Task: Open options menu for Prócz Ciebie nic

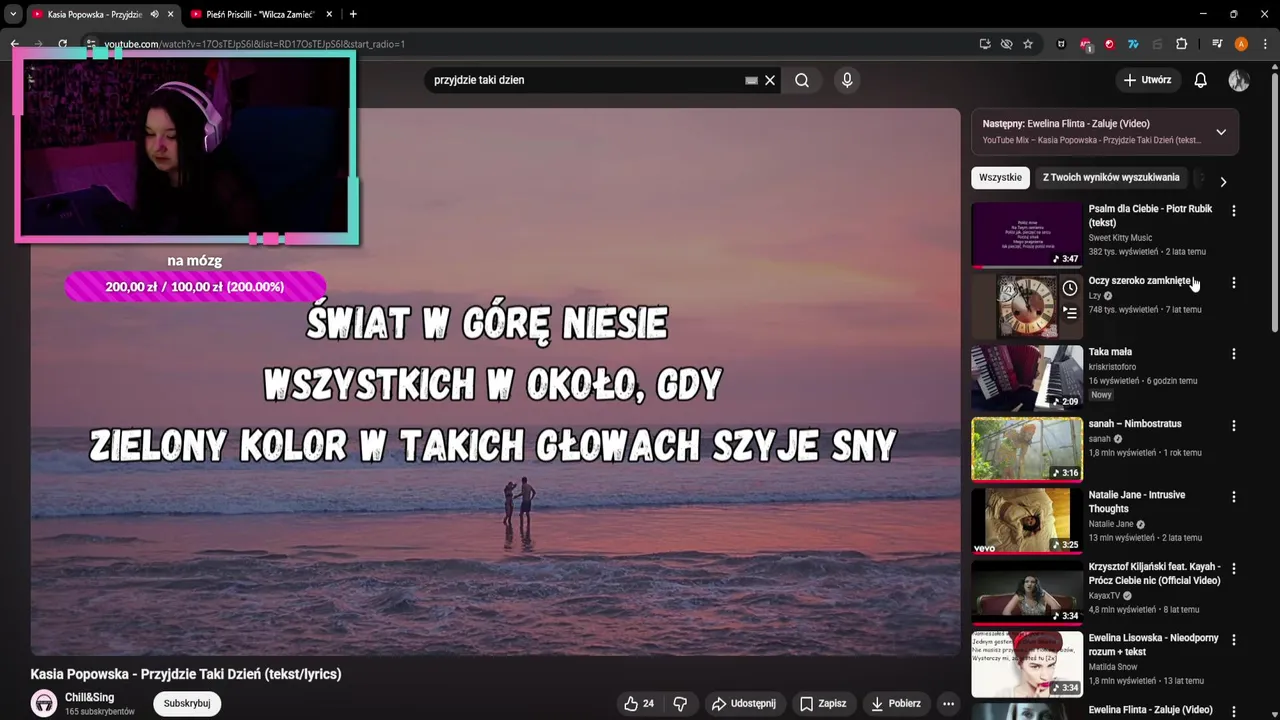Action: pos(1233,569)
